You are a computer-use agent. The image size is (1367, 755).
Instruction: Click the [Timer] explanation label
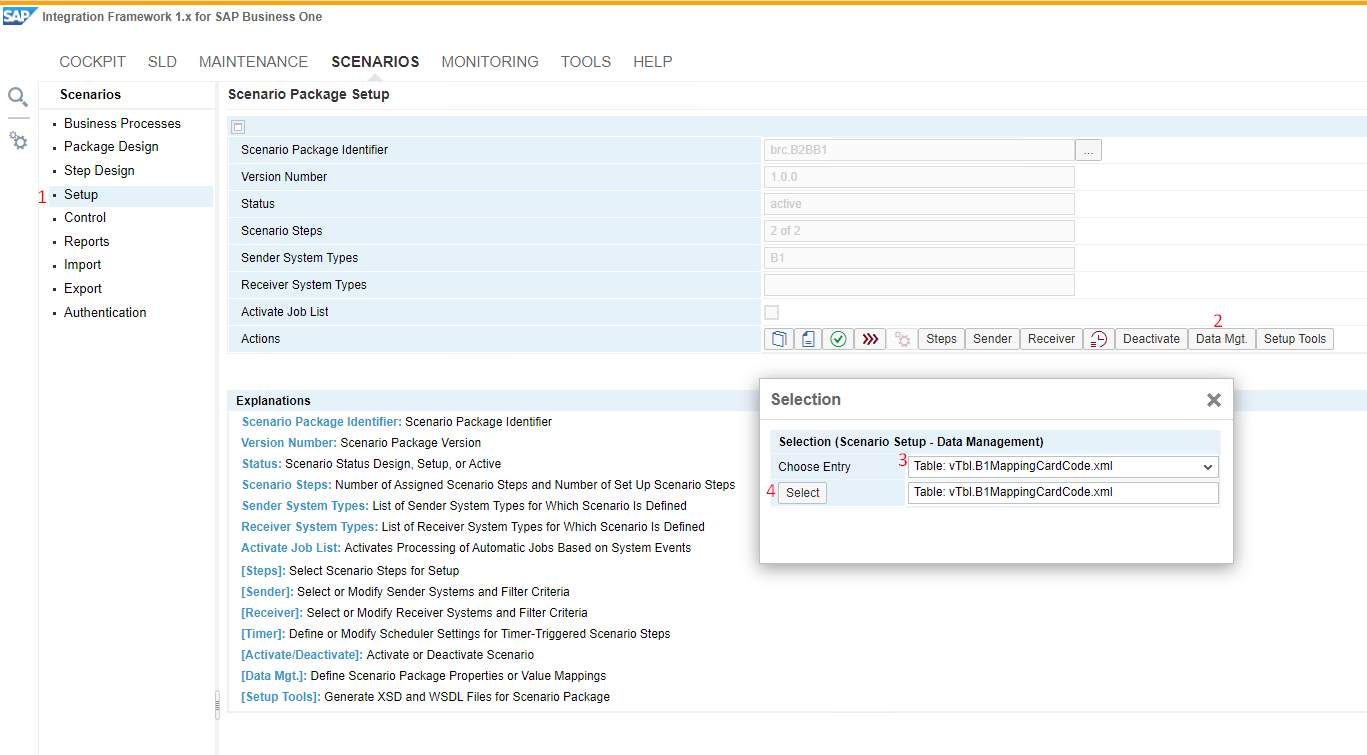click(263, 634)
